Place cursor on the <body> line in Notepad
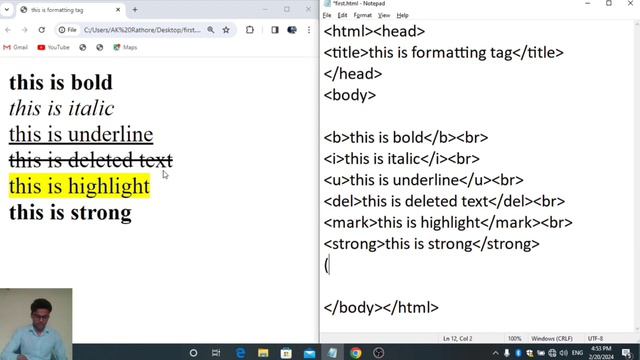The width and height of the screenshot is (640, 360). click(350, 95)
